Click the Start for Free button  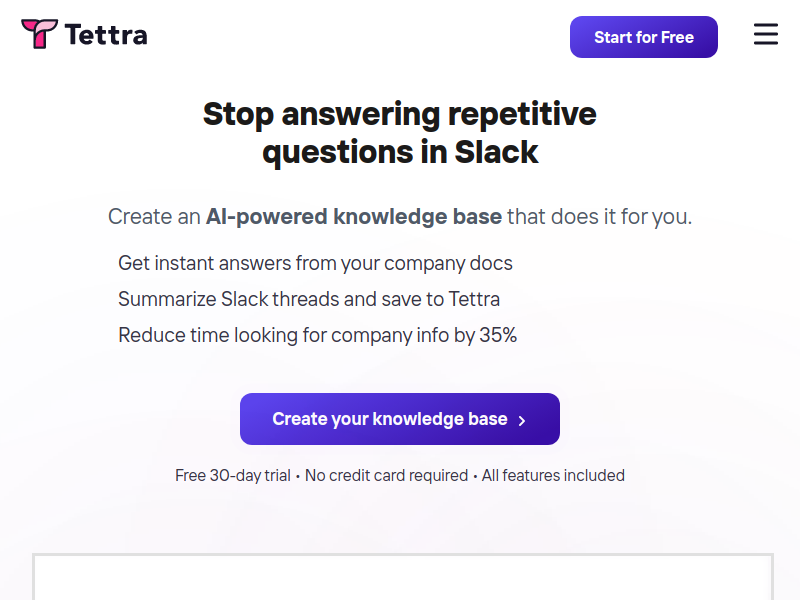643,37
